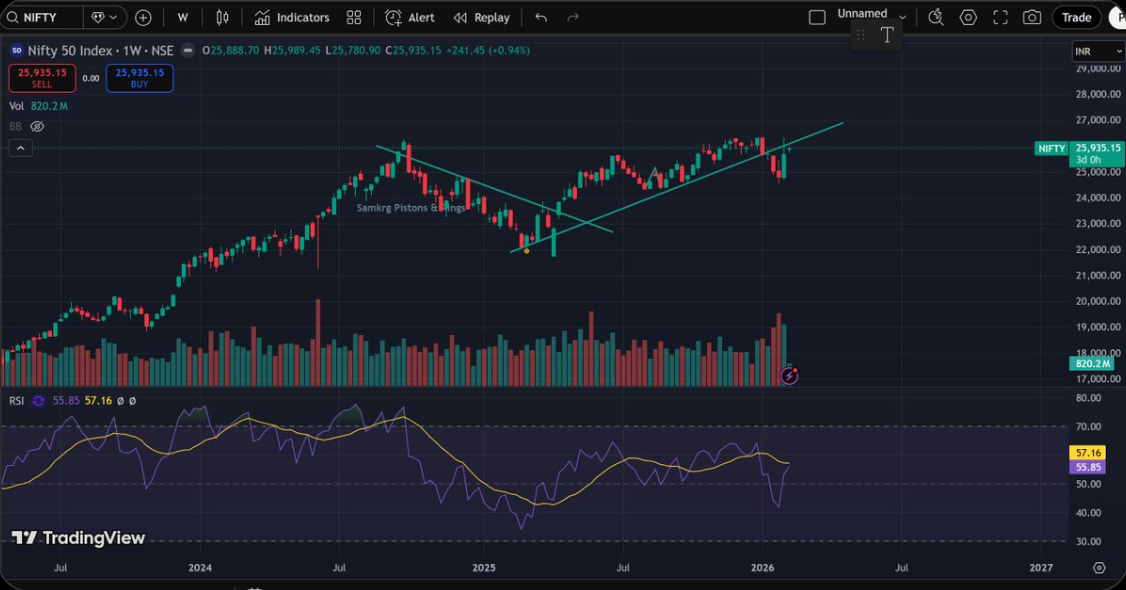Open the Indicators dialog

[x=292, y=17]
